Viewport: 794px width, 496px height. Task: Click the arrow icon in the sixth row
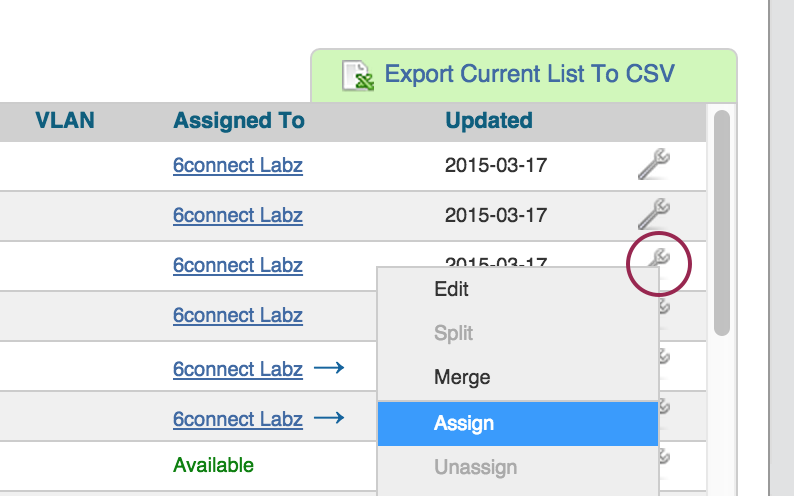click(329, 418)
